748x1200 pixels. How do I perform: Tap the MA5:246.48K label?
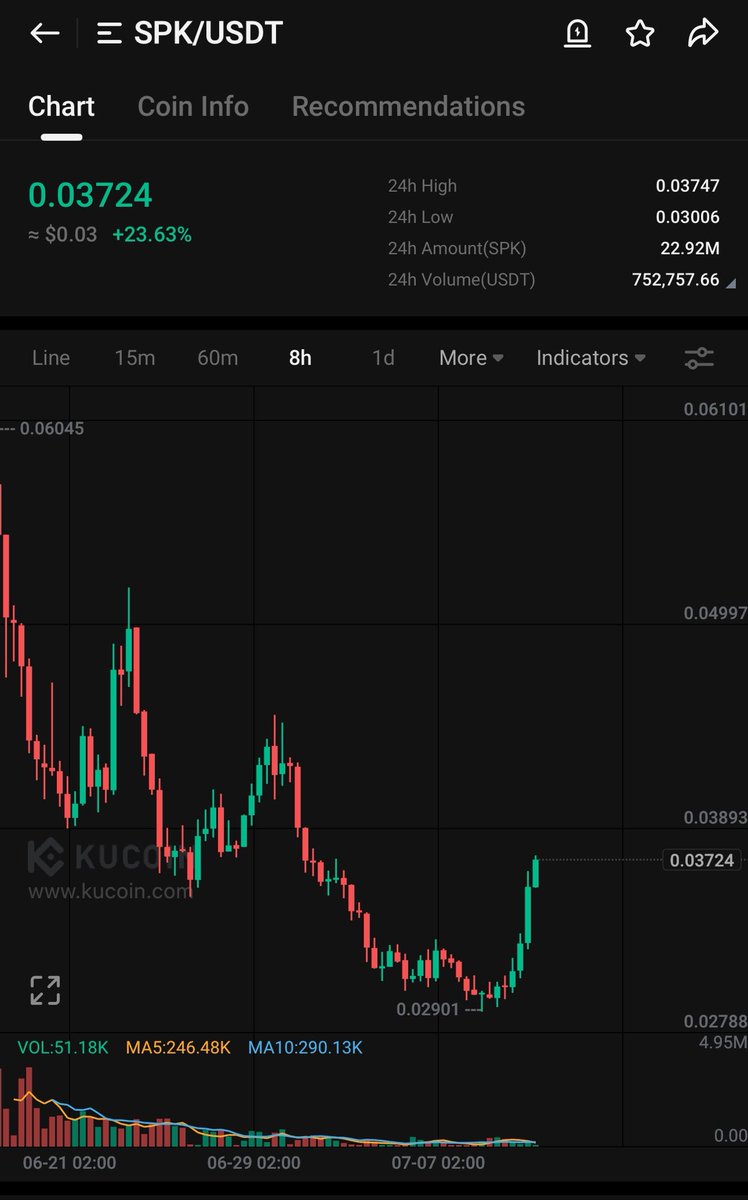pyautogui.click(x=178, y=1048)
